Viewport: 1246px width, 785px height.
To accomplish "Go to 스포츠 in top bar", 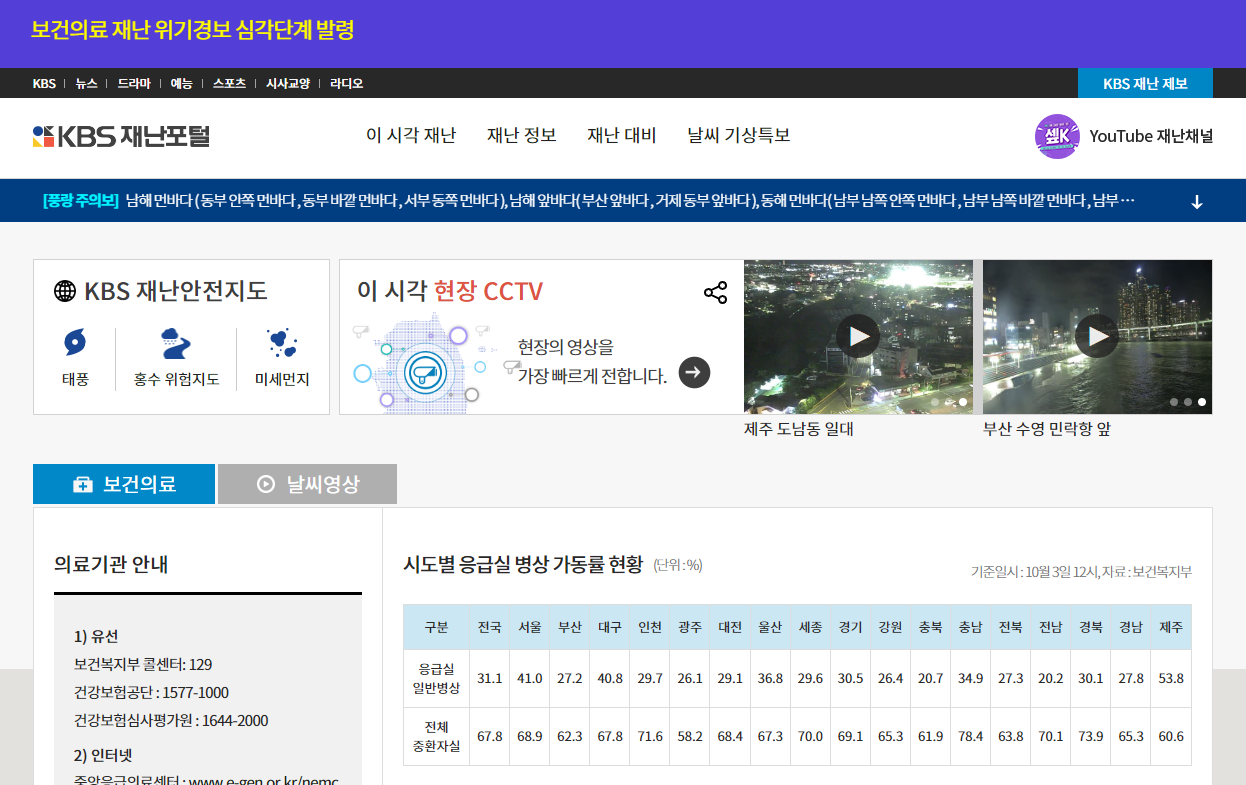I will tap(229, 83).
